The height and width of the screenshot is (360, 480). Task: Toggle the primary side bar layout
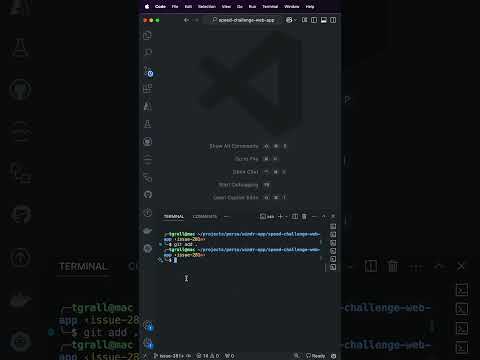314,20
